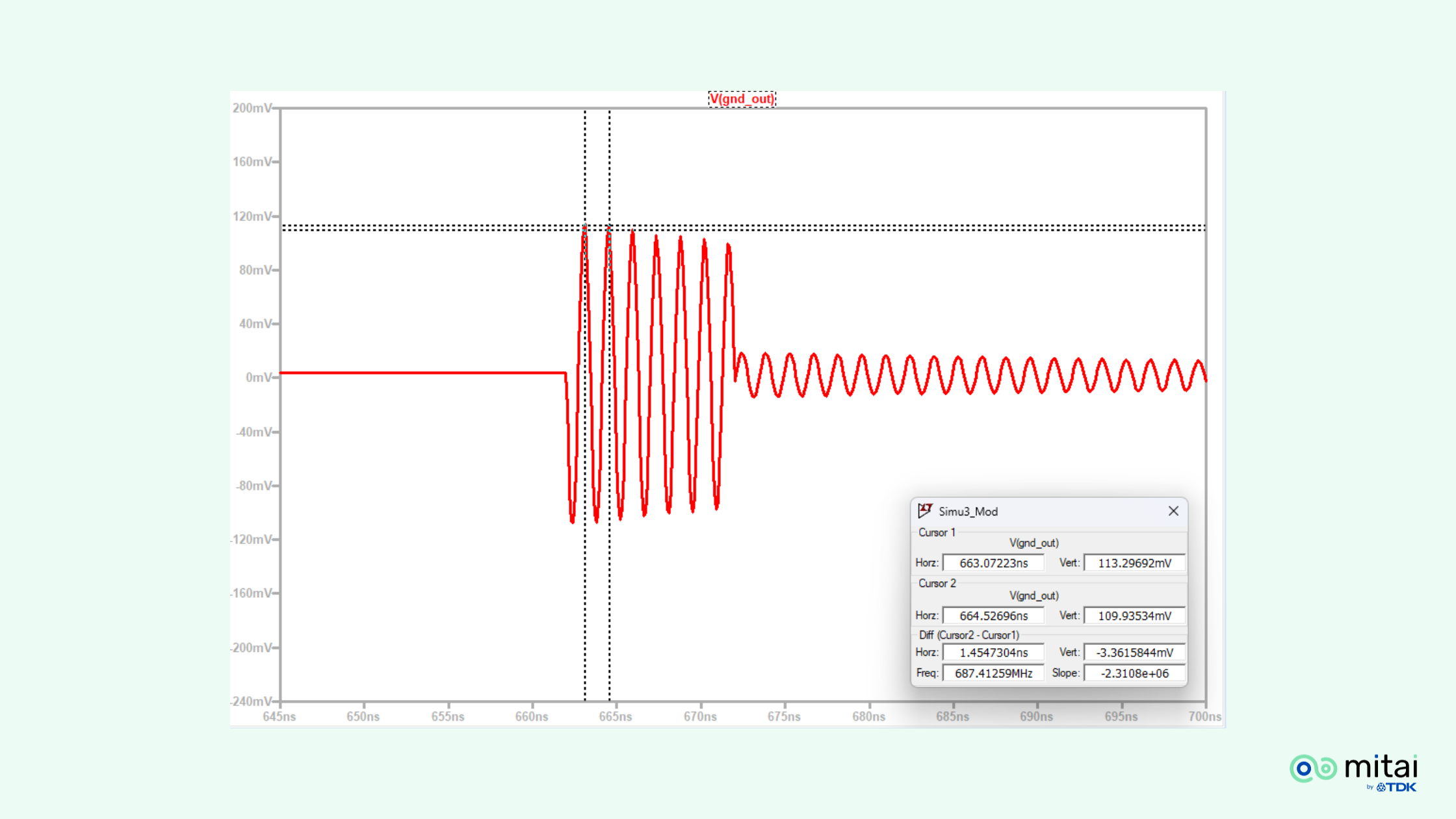The height and width of the screenshot is (819, 1456).
Task: Click the 0mV label on vertical axis
Action: [x=258, y=378]
